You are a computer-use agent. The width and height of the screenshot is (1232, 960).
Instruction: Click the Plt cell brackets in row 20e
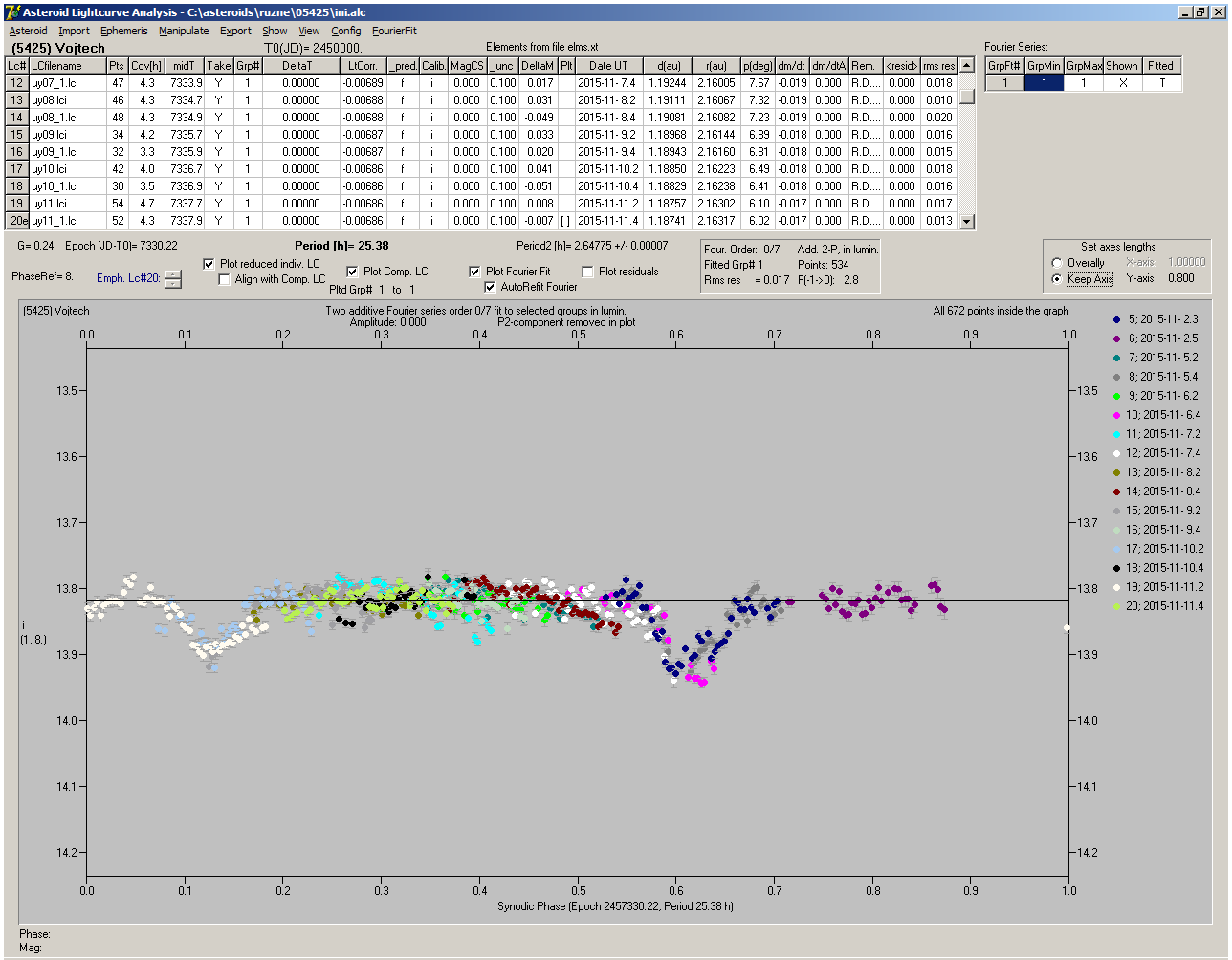pos(566,221)
